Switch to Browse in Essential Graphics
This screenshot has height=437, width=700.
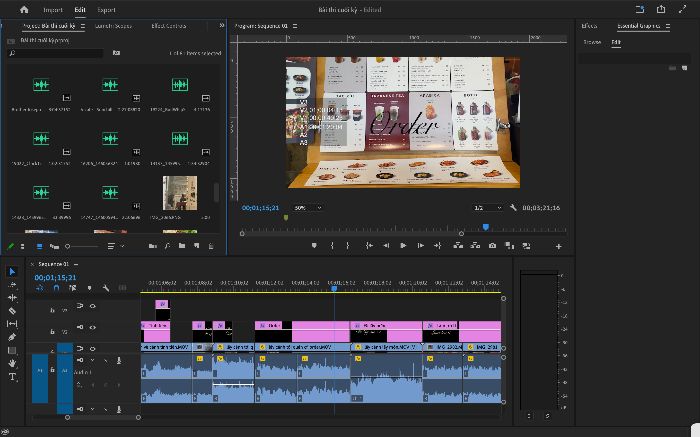point(592,42)
